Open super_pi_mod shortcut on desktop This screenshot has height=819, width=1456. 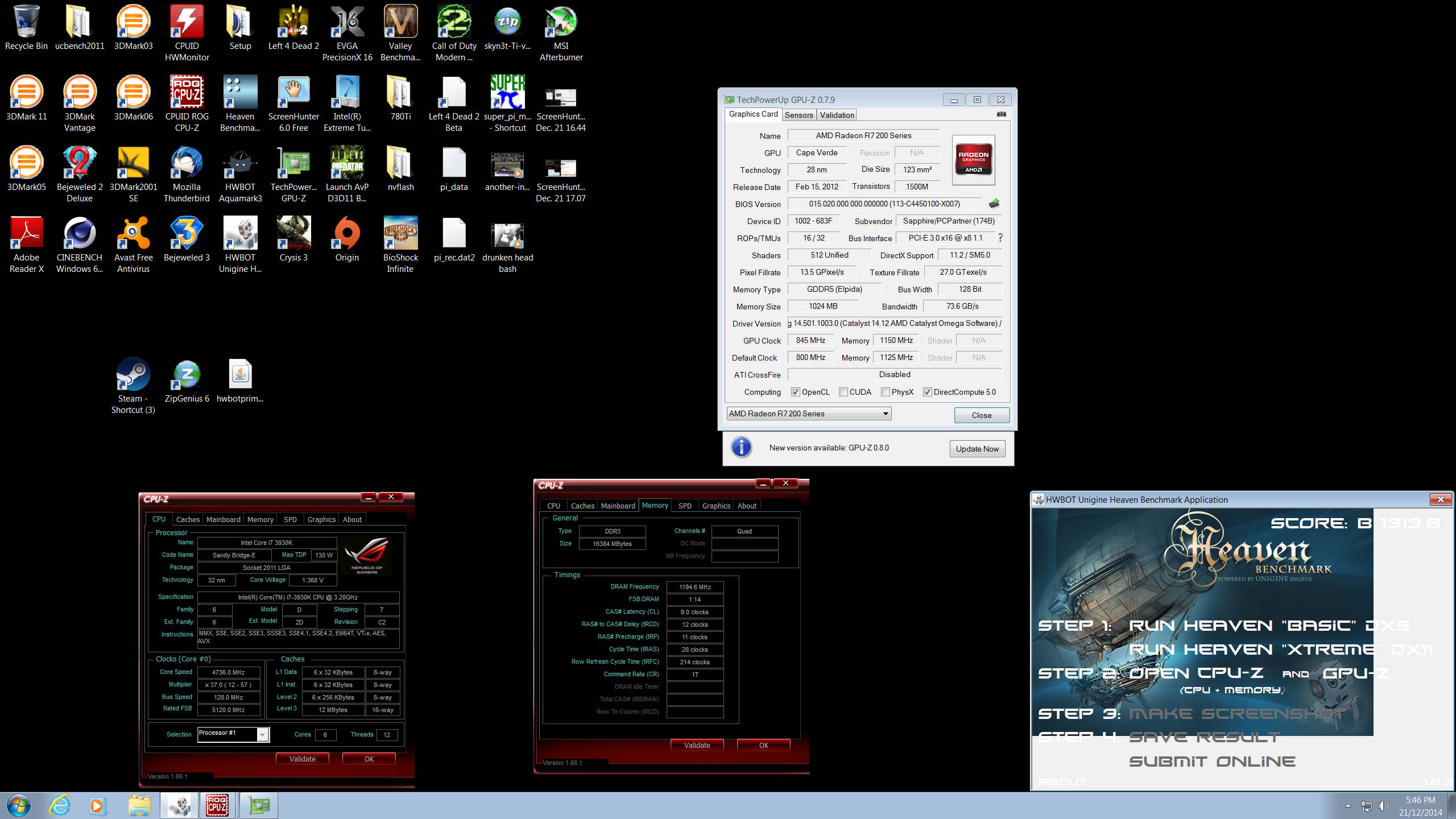507,104
